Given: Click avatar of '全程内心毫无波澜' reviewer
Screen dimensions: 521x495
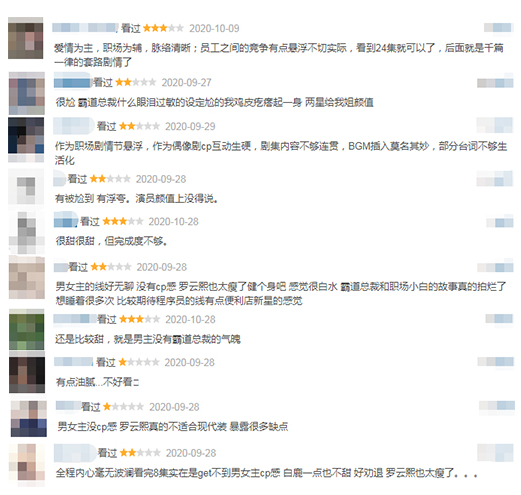Looking at the screenshot, I should [x=27, y=465].
